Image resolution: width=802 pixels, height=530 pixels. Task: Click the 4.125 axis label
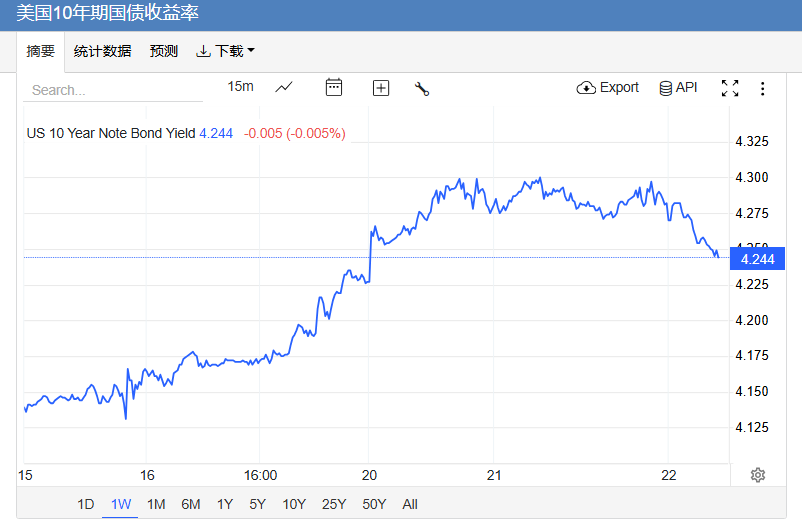pyautogui.click(x=751, y=427)
